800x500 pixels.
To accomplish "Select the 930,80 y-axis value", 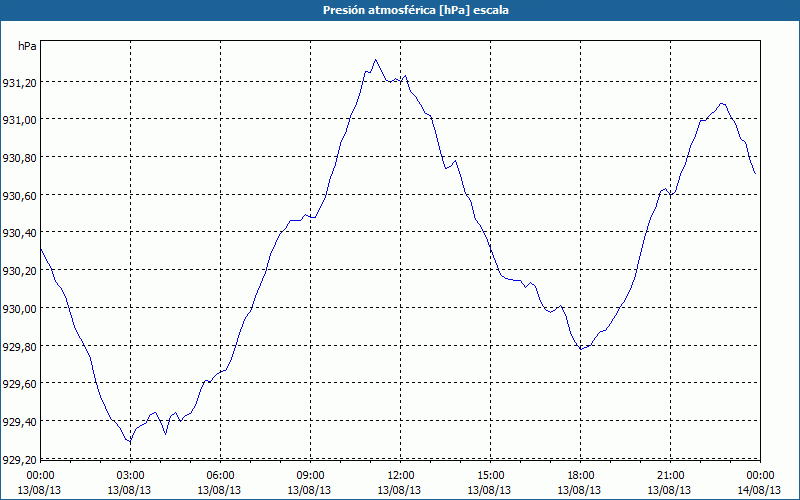I will point(19,158).
